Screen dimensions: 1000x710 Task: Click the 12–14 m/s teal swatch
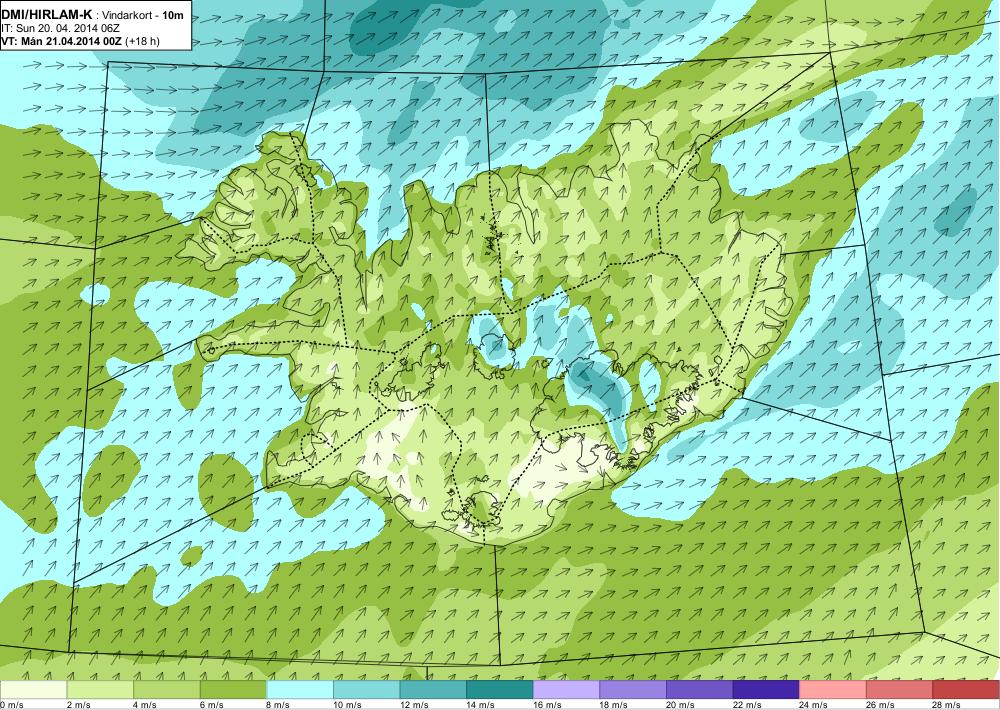[x=433, y=690]
